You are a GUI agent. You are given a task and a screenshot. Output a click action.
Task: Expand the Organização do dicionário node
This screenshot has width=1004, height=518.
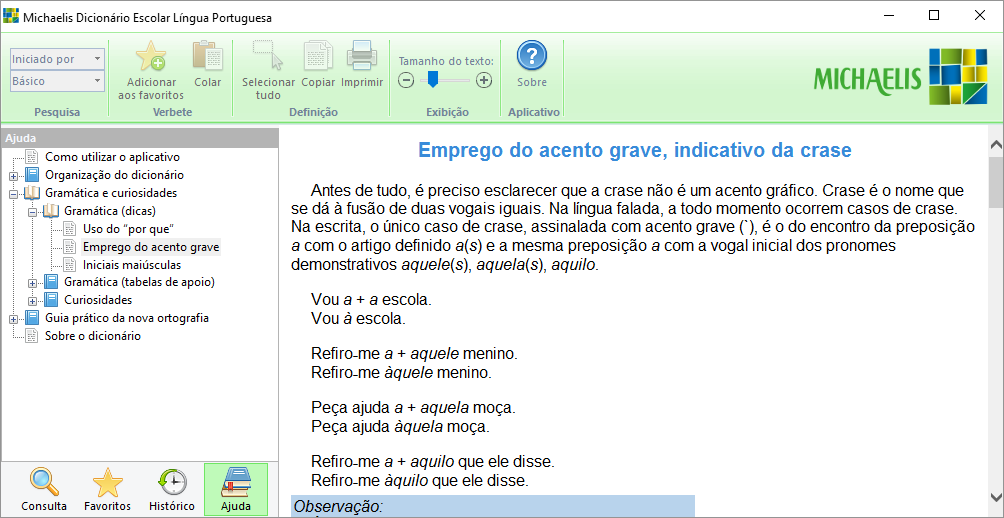13,176
